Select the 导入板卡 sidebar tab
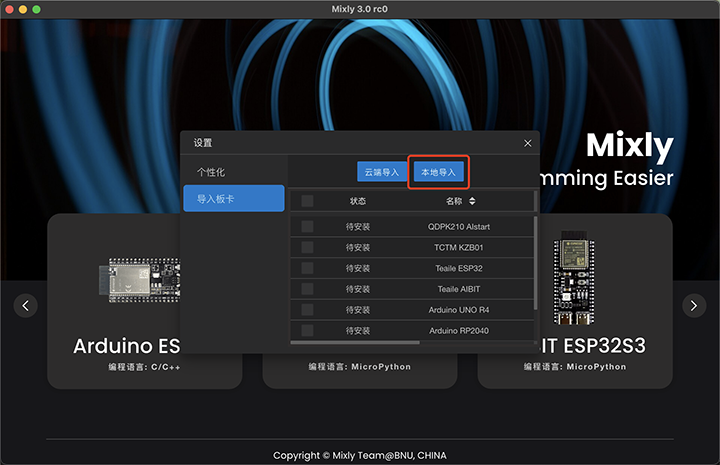 point(234,198)
